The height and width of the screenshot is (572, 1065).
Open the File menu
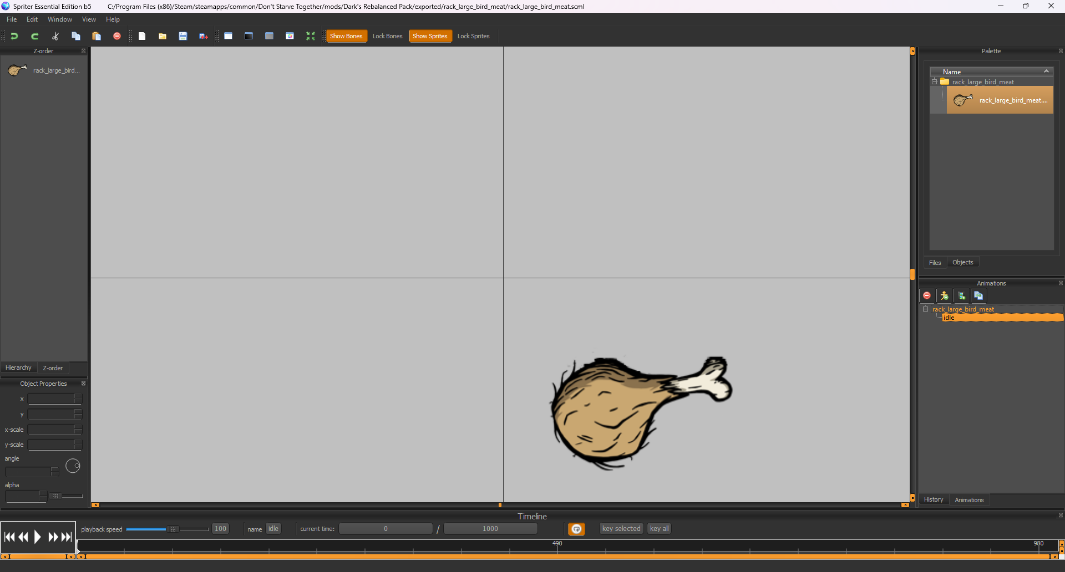coord(12,20)
